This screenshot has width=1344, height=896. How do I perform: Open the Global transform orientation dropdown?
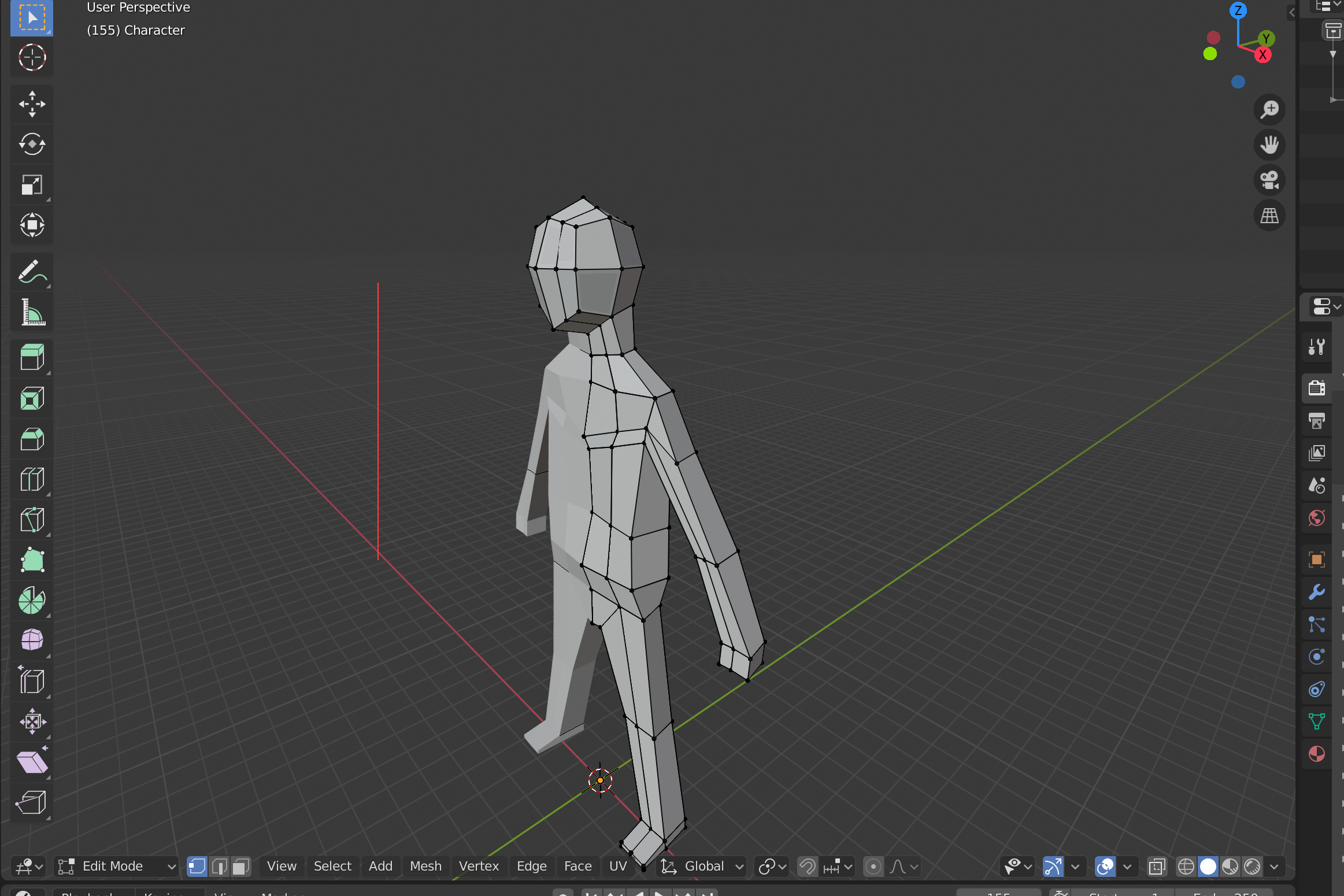pyautogui.click(x=702, y=866)
